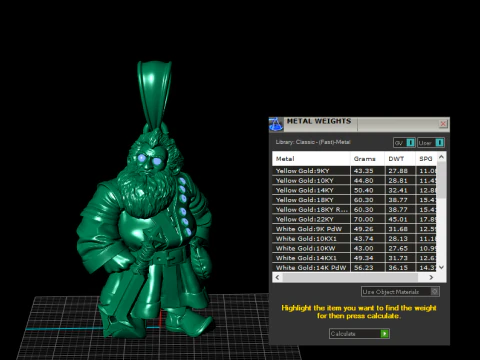This screenshot has height=360, width=480.
Task: Click the 27.88 DWT cell
Action: (x=400, y=171)
